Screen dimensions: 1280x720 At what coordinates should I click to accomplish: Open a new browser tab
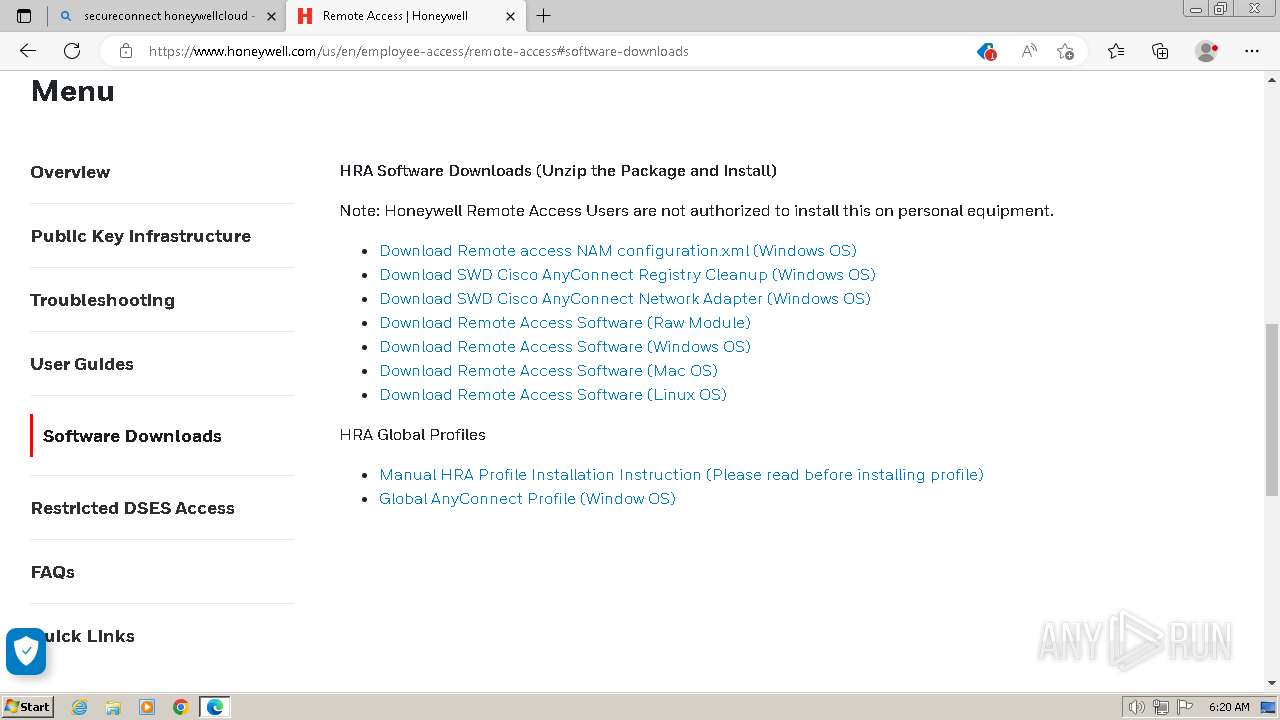(543, 16)
